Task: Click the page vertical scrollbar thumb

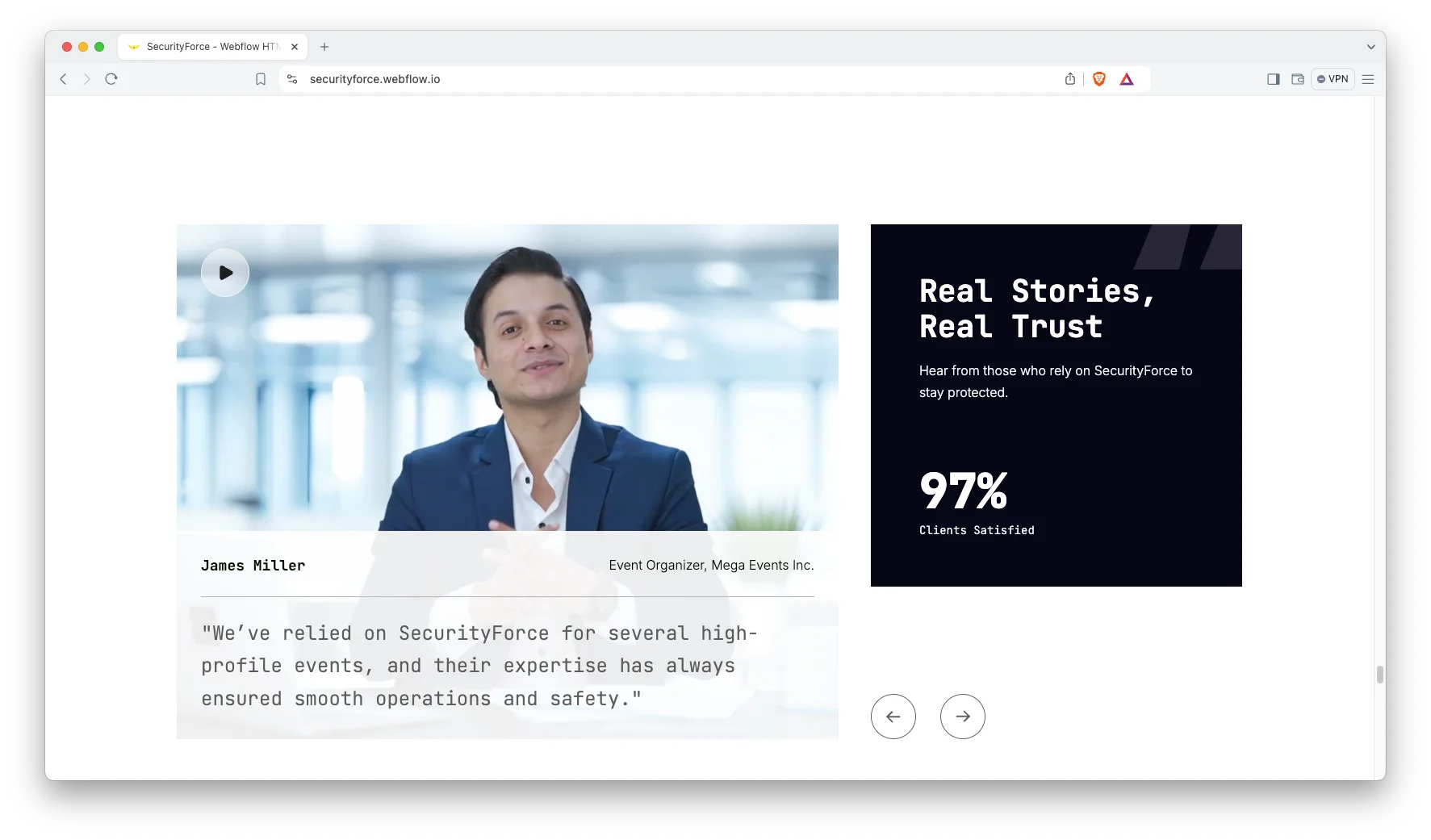Action: point(1379,675)
